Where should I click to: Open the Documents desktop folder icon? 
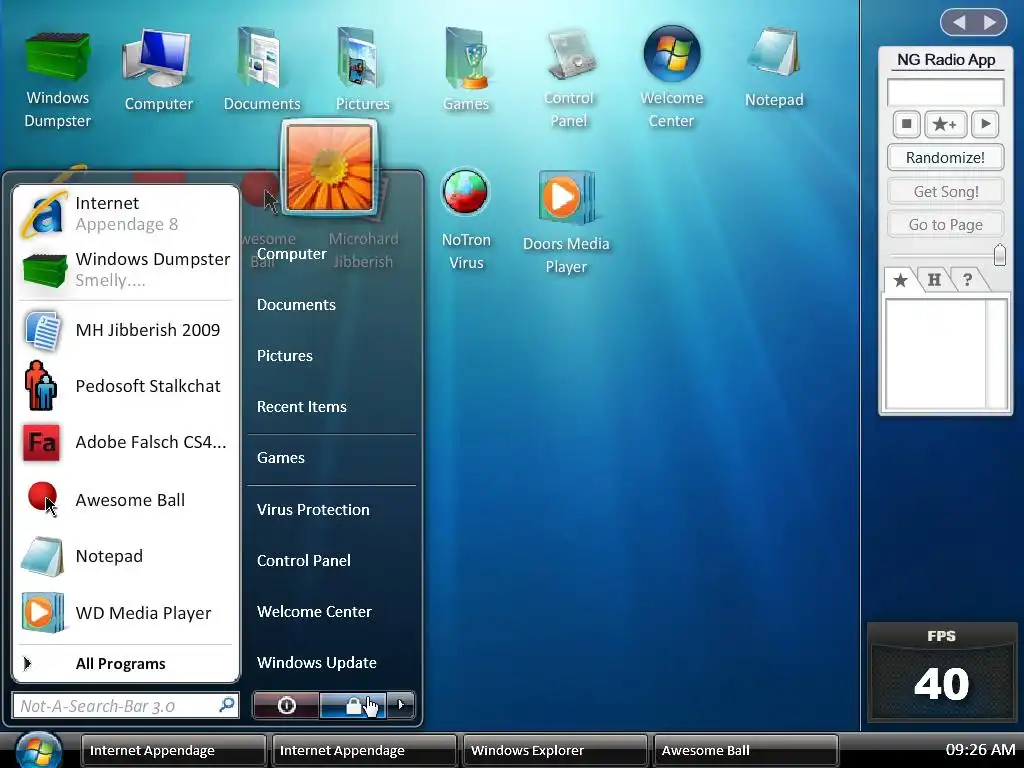261,70
